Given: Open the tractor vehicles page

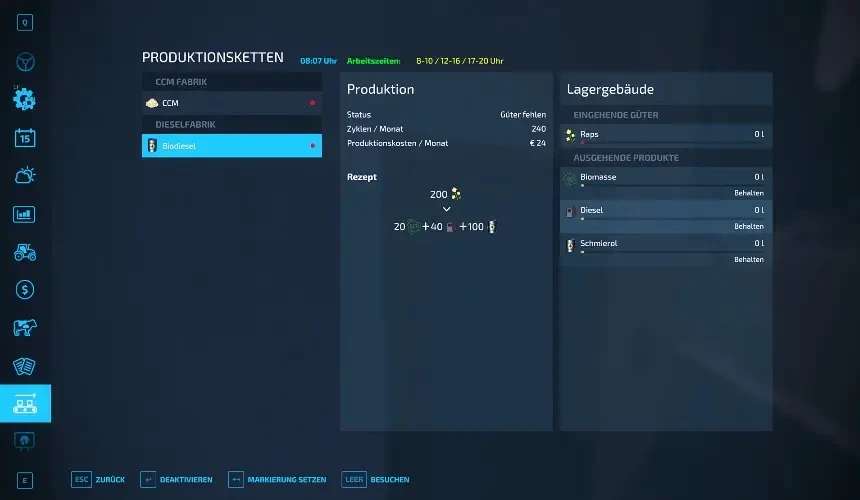Looking at the screenshot, I should pos(25,252).
